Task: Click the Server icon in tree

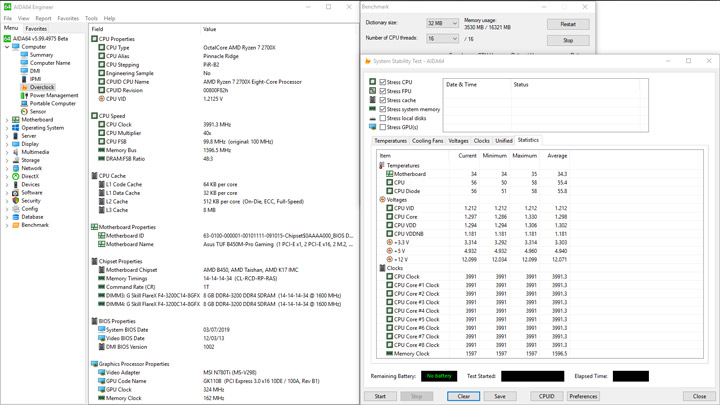Action: pyautogui.click(x=16, y=136)
